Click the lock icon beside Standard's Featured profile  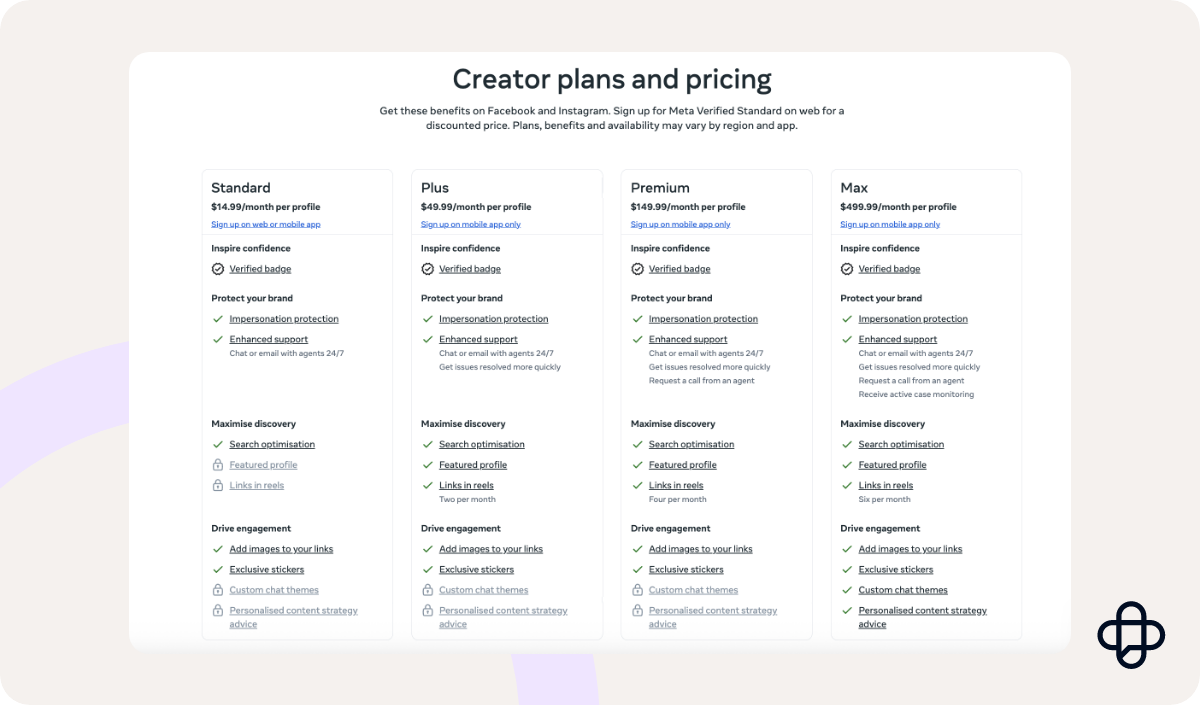coord(218,465)
